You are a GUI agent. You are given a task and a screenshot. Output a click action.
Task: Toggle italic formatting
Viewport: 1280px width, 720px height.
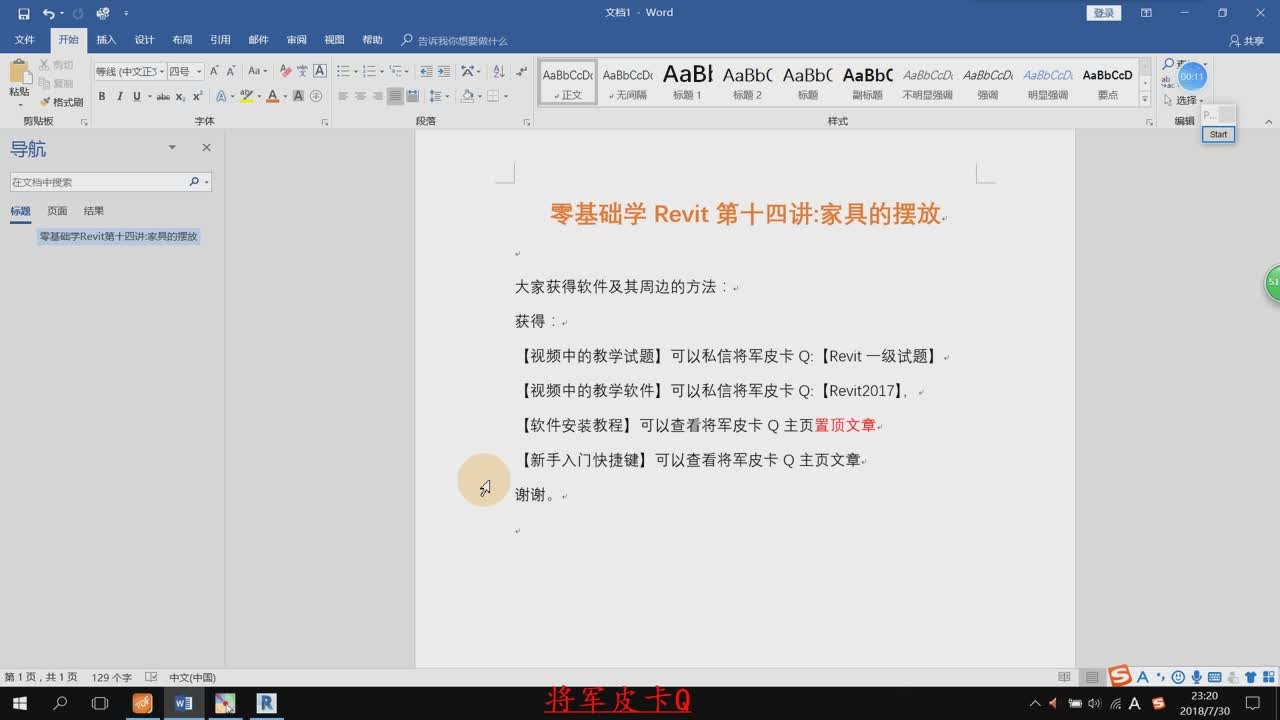119,97
